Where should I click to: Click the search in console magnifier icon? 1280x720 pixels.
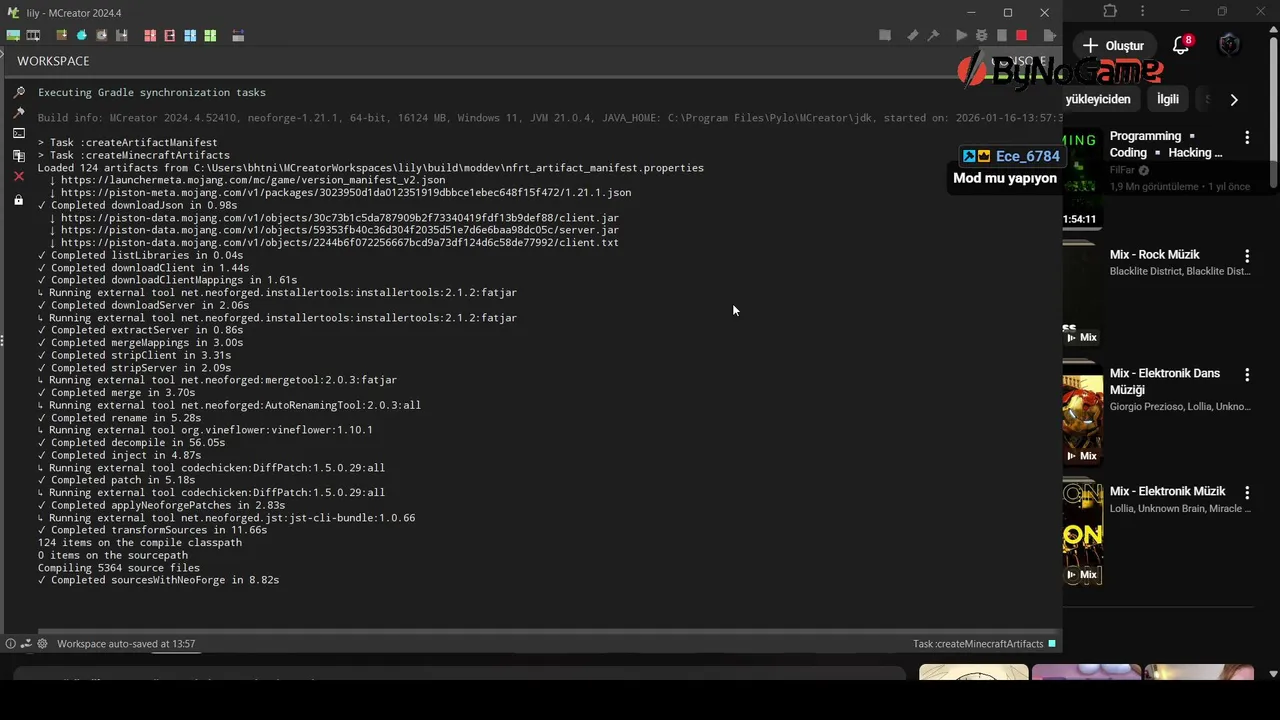click(18, 92)
